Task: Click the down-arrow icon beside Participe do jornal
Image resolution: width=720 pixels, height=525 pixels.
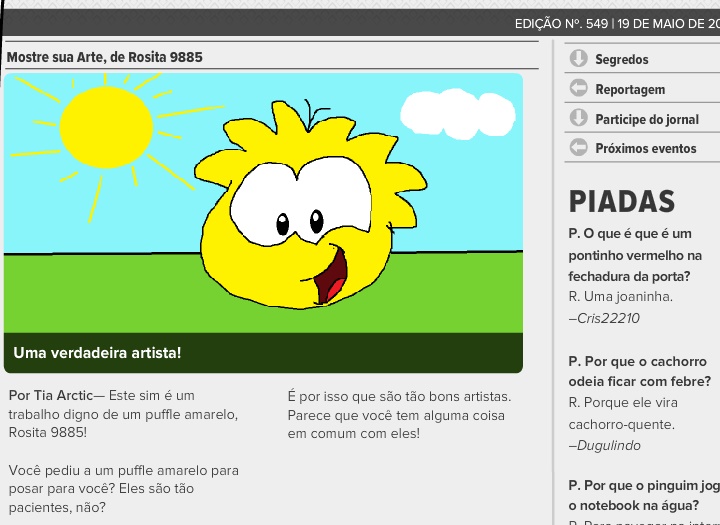Action: coord(579,118)
